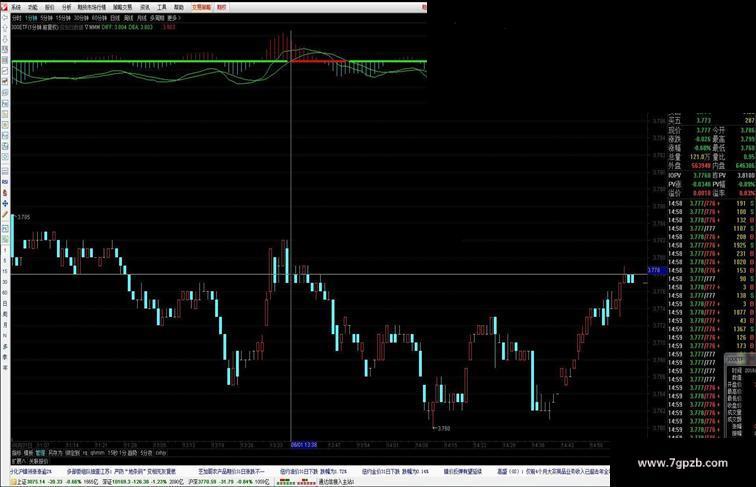756x487 pixels.
Task: Click sidebar shortcut labeled 15
Action: [x=5, y=271]
